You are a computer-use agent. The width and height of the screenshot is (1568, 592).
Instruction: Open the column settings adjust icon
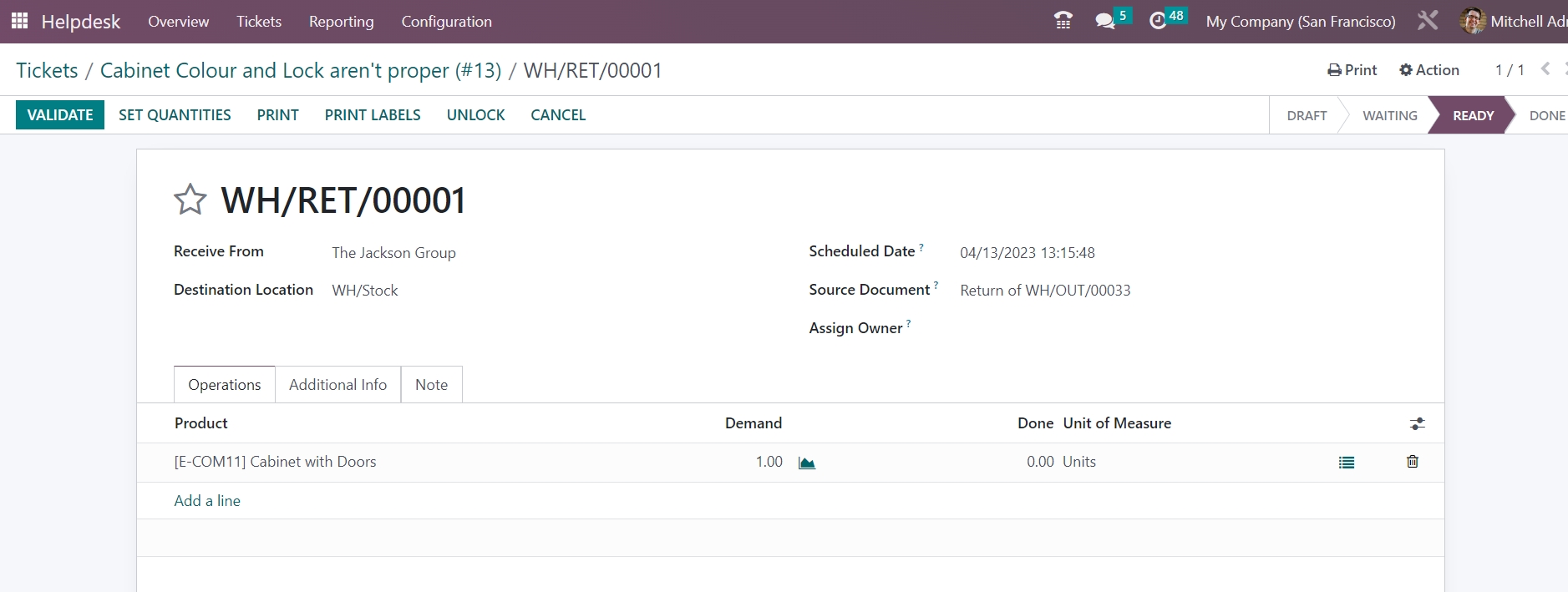[1417, 424]
